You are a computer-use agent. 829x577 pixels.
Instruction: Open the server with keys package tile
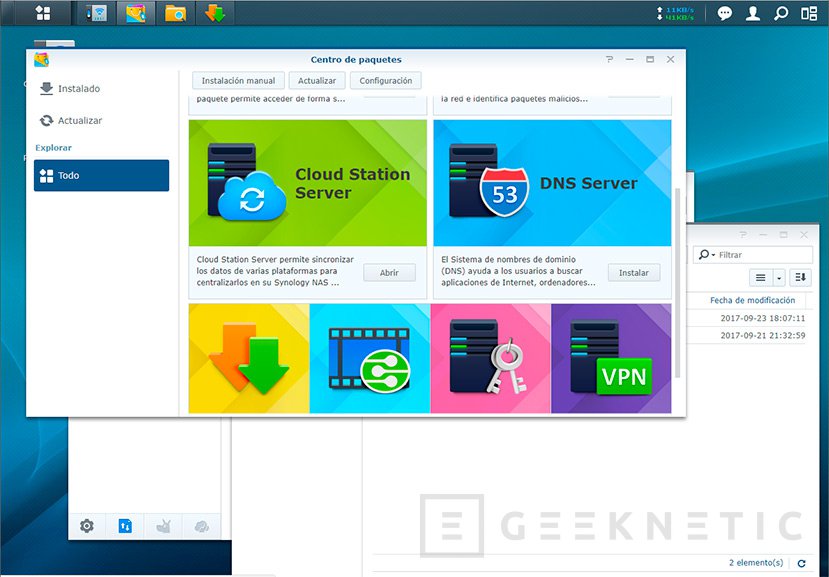(491, 358)
